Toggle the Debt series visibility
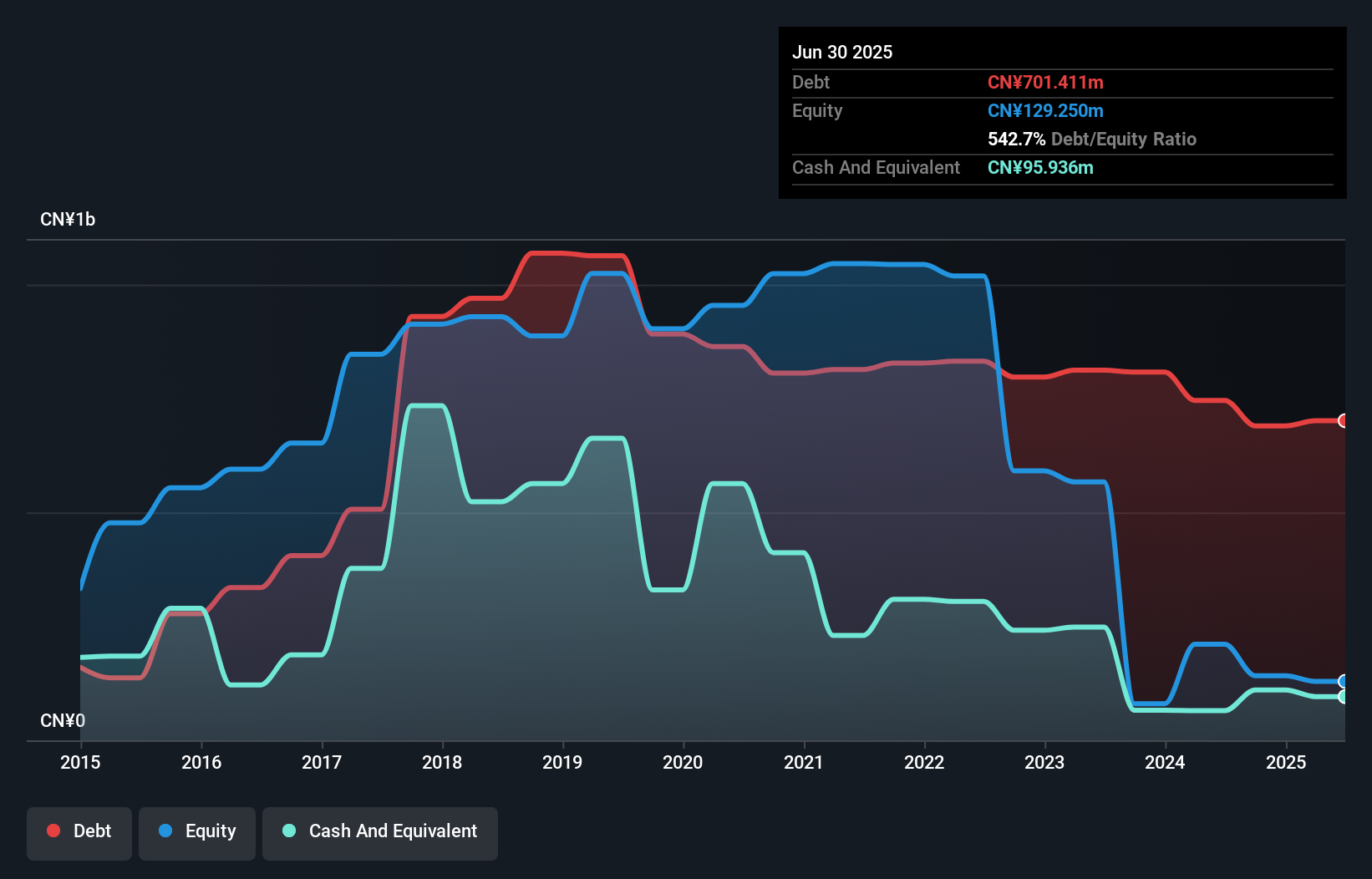1372x879 pixels. [79, 831]
